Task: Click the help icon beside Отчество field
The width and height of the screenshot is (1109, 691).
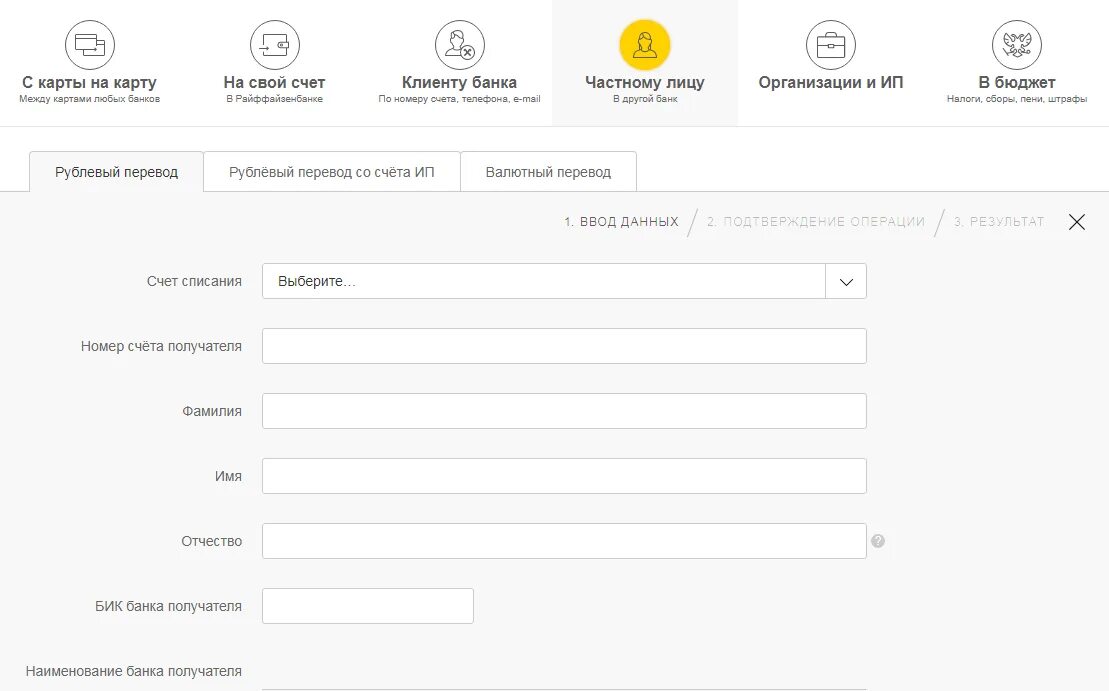Action: coord(878,541)
